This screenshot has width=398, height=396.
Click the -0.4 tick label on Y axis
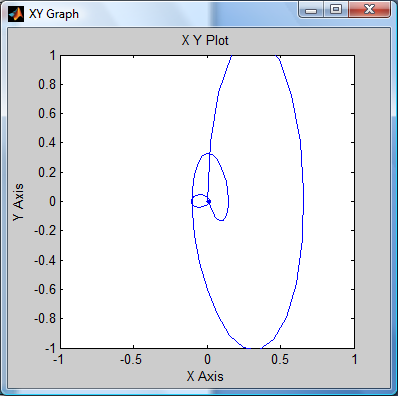coord(45,260)
